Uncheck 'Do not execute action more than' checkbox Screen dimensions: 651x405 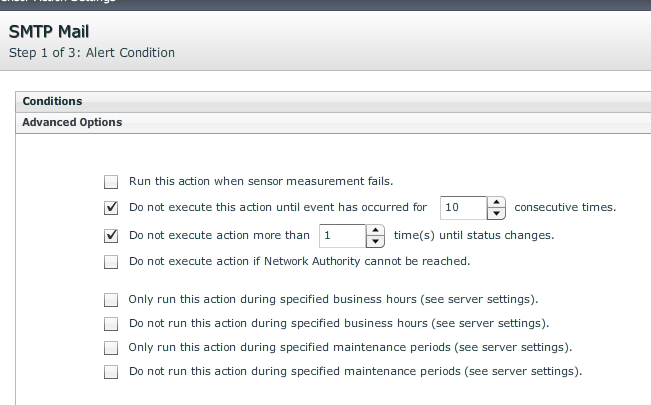point(111,237)
